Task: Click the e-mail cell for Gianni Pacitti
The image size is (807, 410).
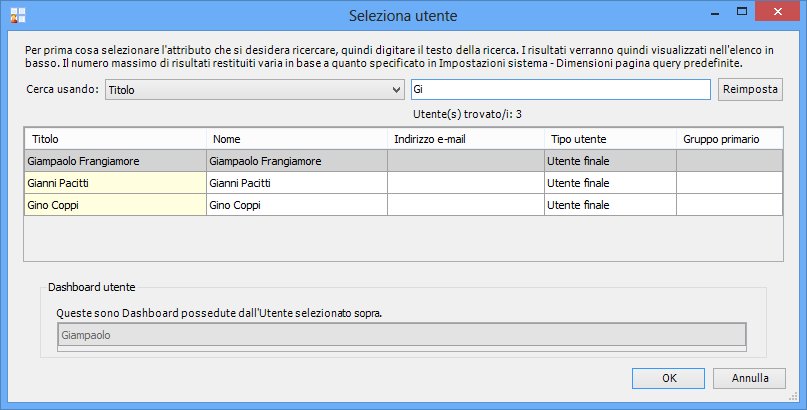Action: pyautogui.click(x=465, y=182)
